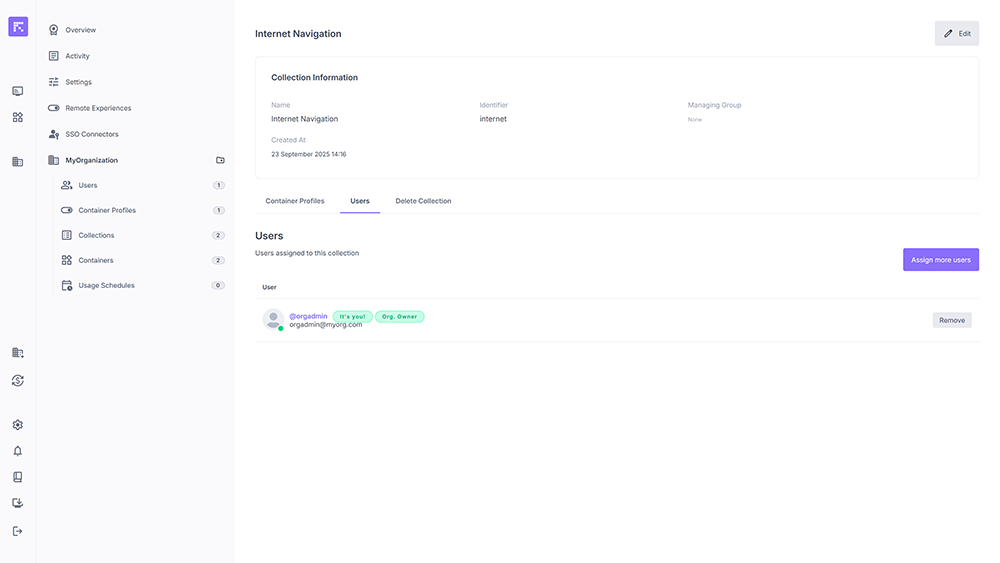Click the Edit button with pencil
Screen dimensions: 1000x563
956,33
